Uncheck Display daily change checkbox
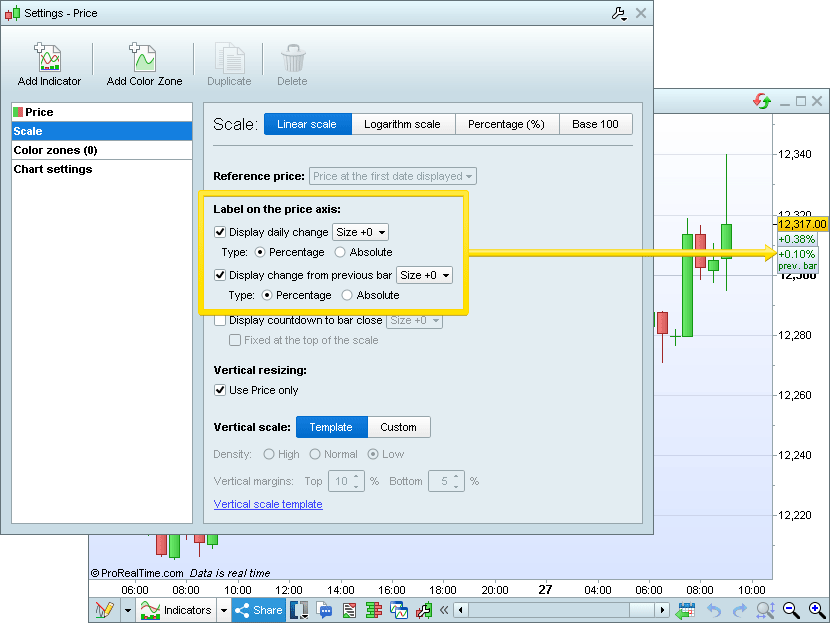Image resolution: width=830 pixels, height=623 pixels. [x=220, y=232]
